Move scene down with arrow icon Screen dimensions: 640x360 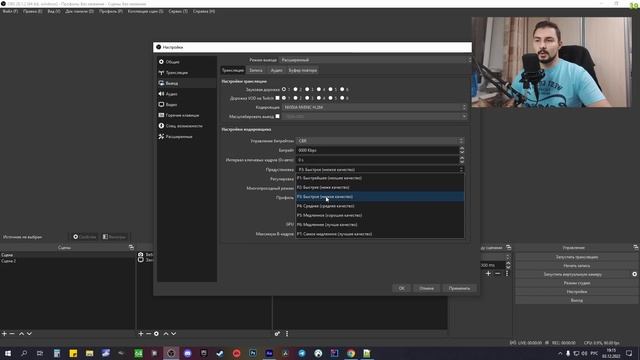(29, 333)
